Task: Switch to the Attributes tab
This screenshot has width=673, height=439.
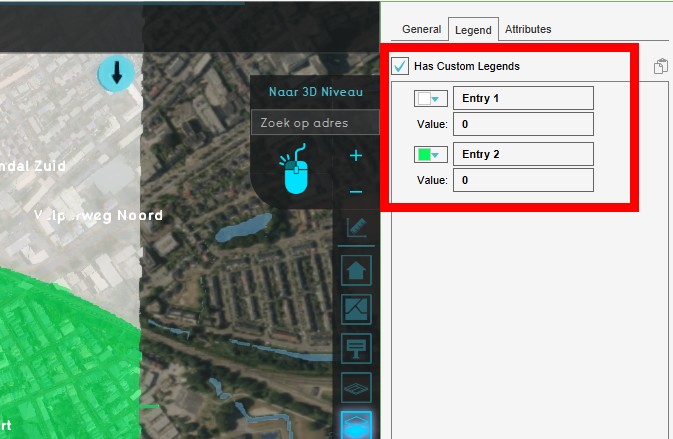Action: coord(528,30)
